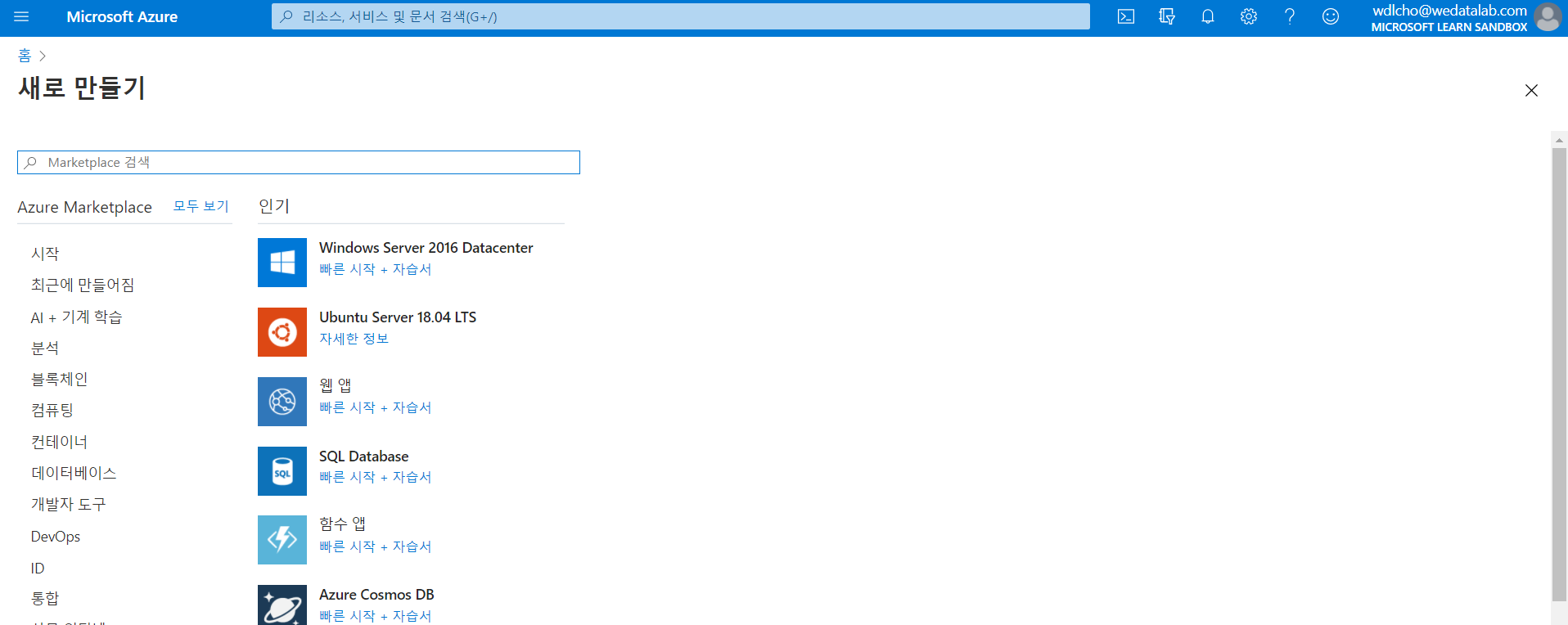Image resolution: width=1568 pixels, height=625 pixels.
Task: Open Ubuntu Server 18.04 LTS title
Action: point(398,317)
